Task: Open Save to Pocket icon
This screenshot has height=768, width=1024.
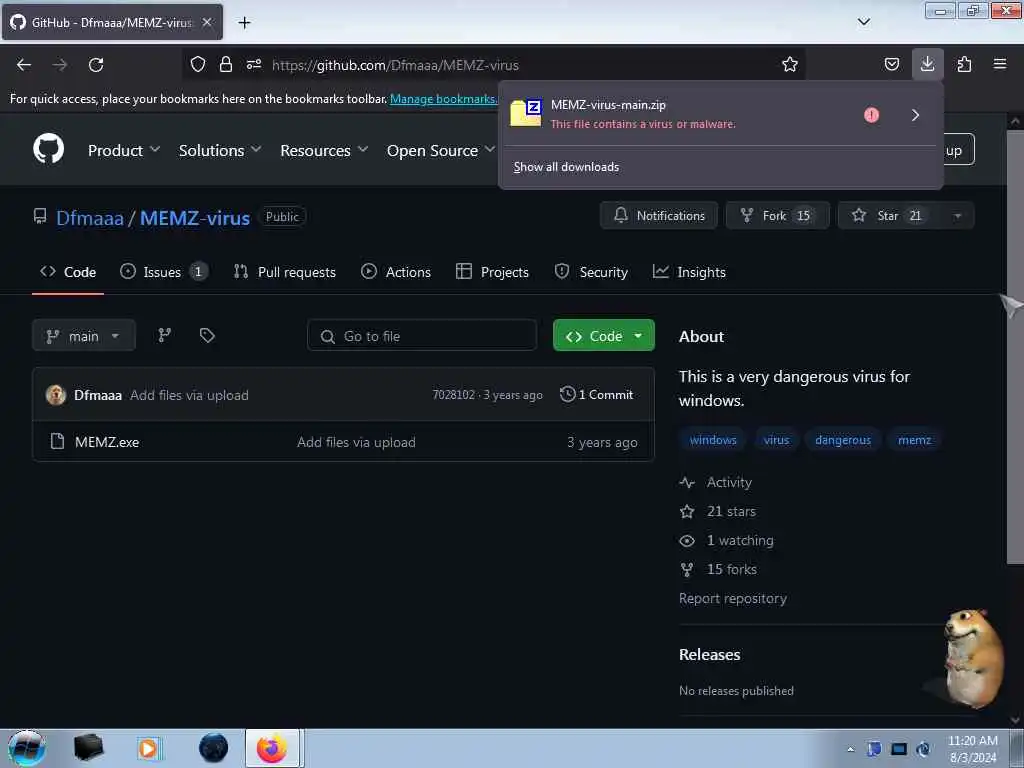Action: click(x=891, y=64)
